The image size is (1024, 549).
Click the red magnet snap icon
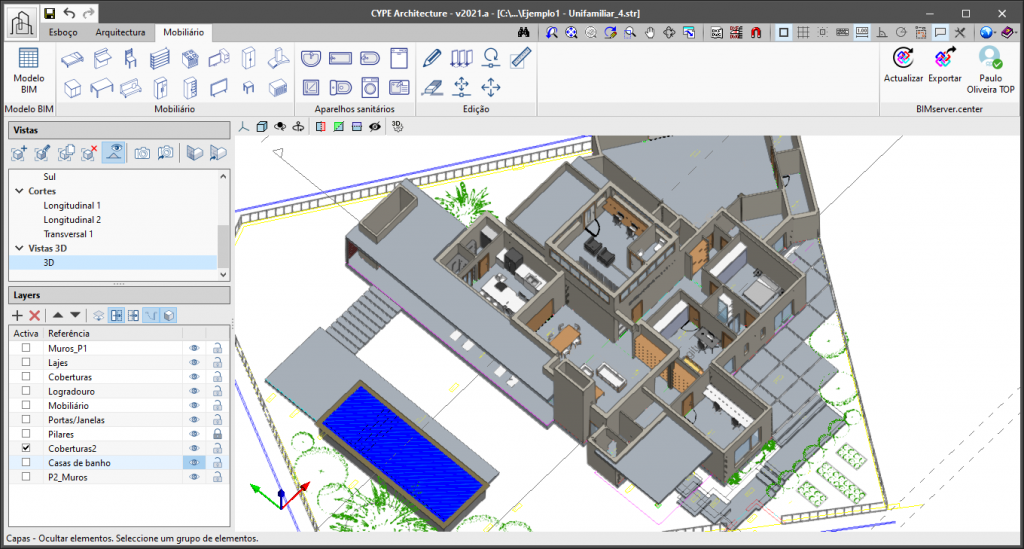[x=756, y=33]
